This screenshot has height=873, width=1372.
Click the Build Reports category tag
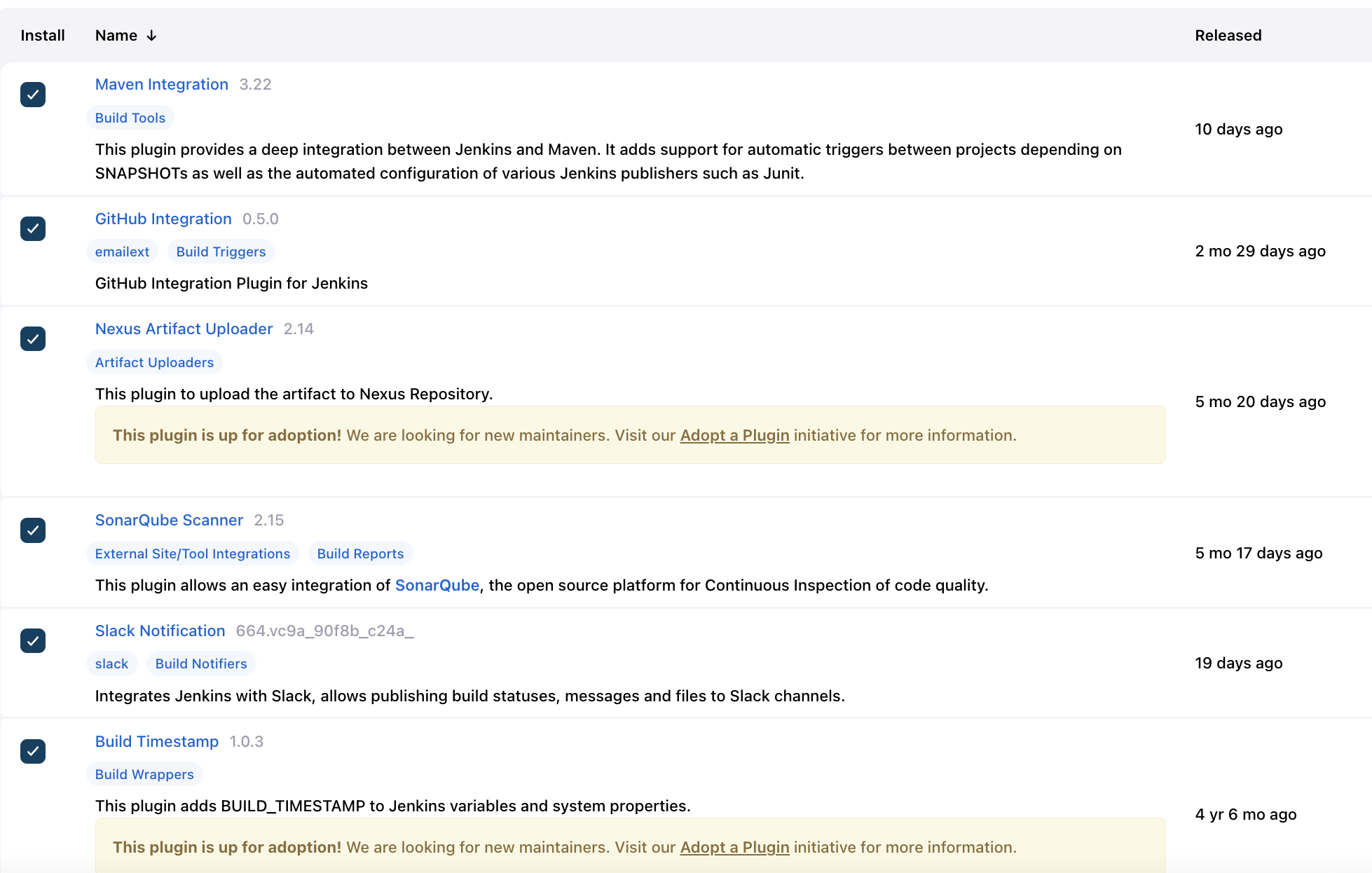360,554
